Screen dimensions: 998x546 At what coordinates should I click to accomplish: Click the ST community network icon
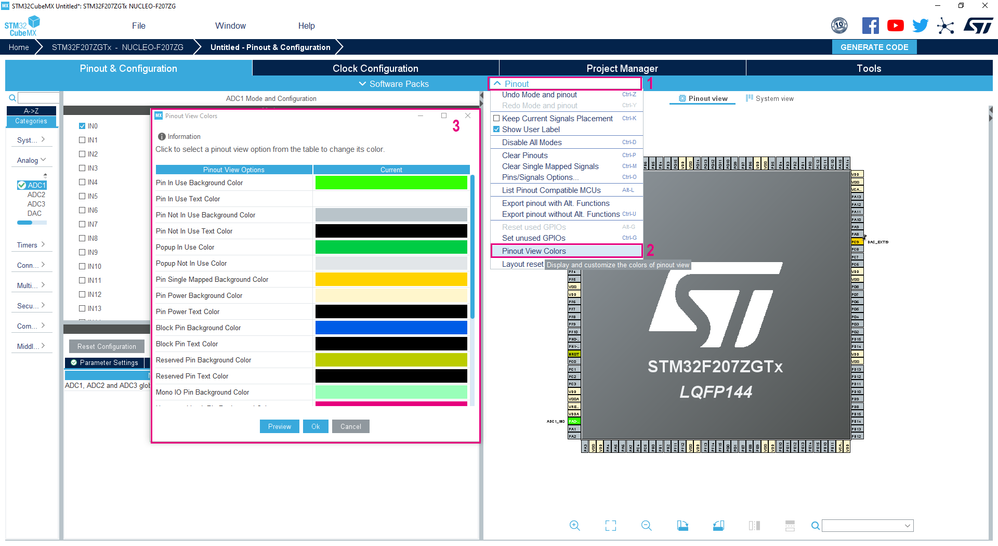[x=946, y=26]
